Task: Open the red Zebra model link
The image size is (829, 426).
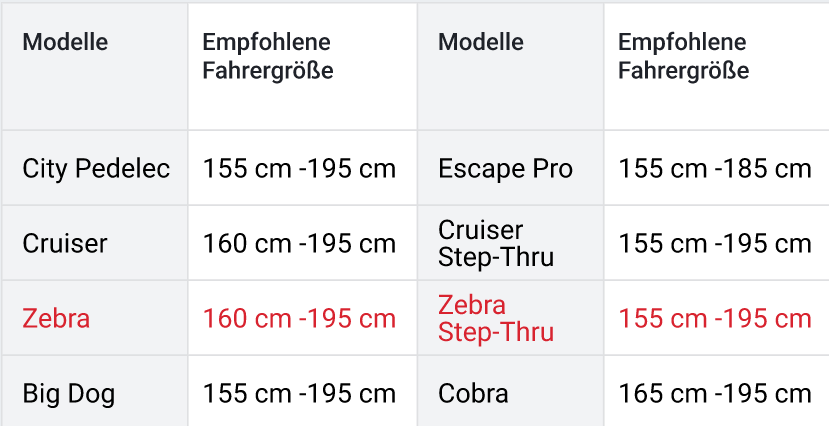Action: click(x=56, y=319)
